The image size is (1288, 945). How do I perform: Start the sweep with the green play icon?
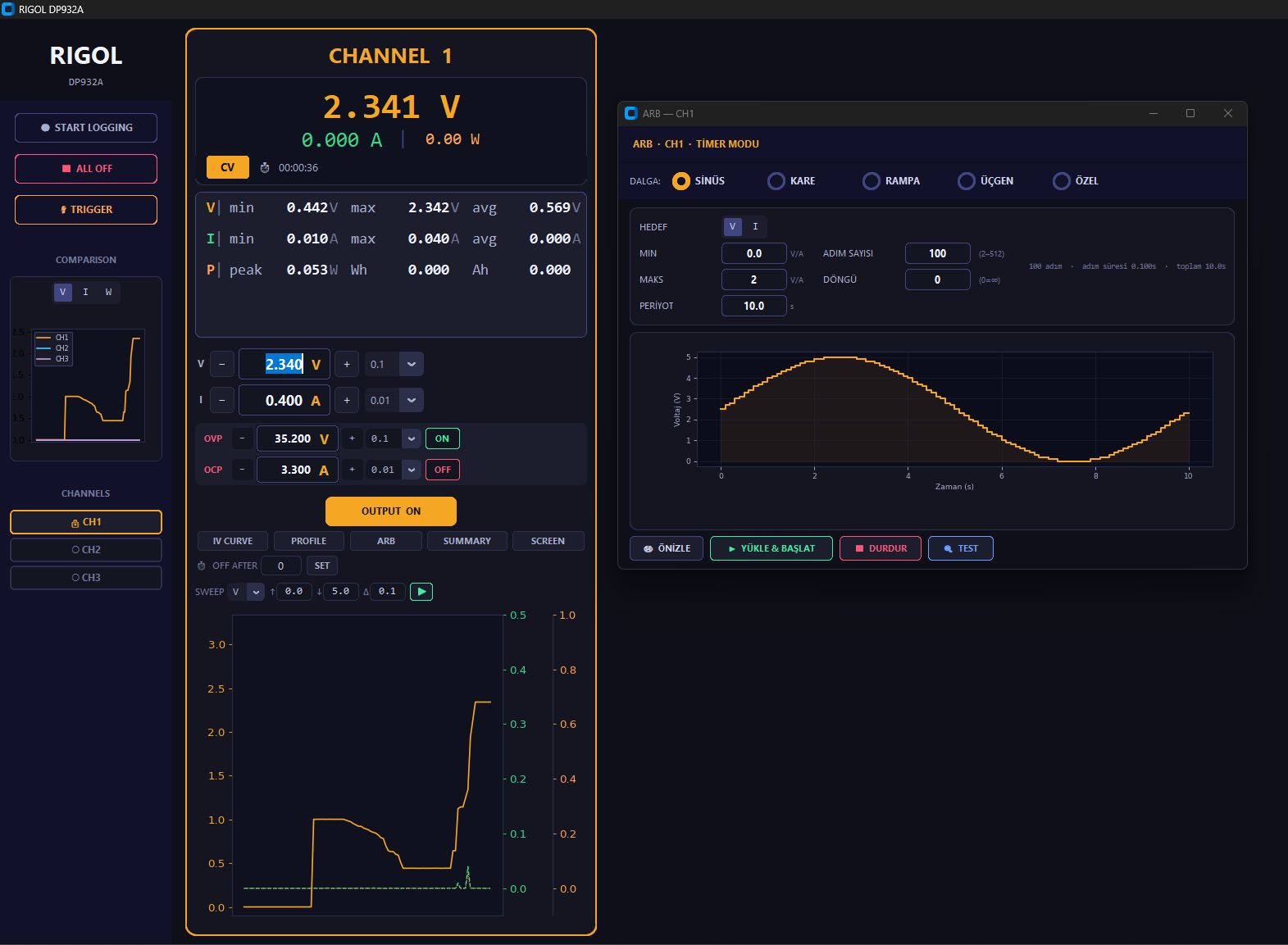(x=421, y=592)
